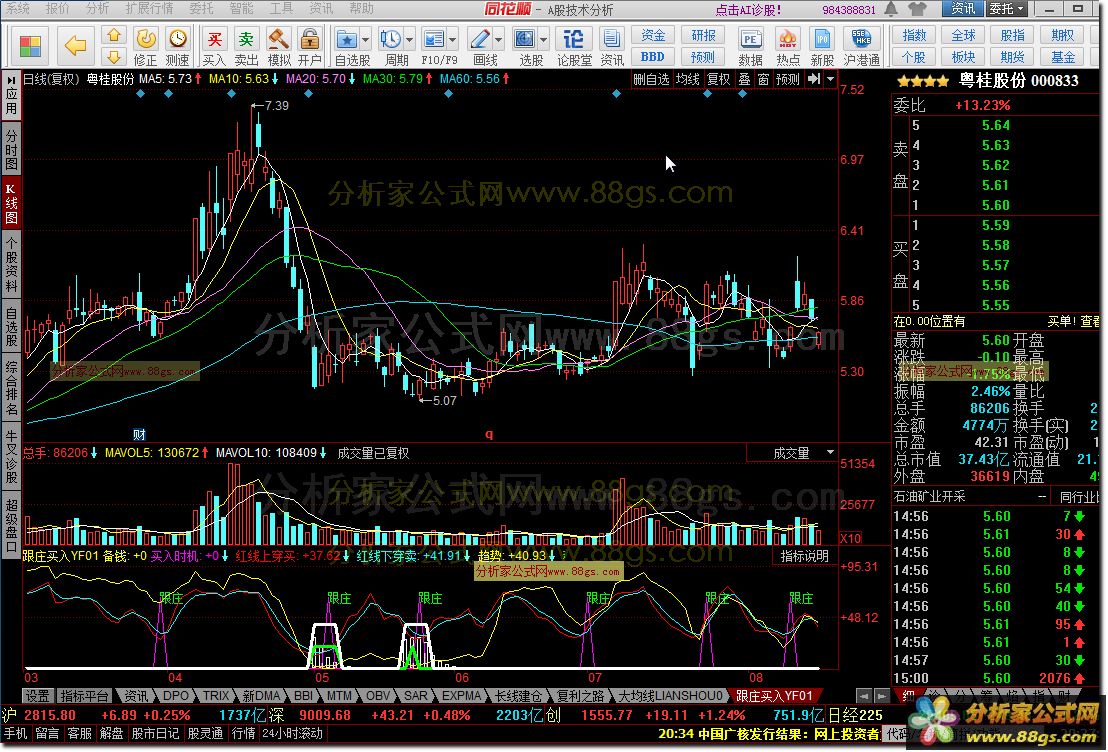The width and height of the screenshot is (1108, 752).
Task: Click the colorful home squares icon
Action: [x=30, y=47]
